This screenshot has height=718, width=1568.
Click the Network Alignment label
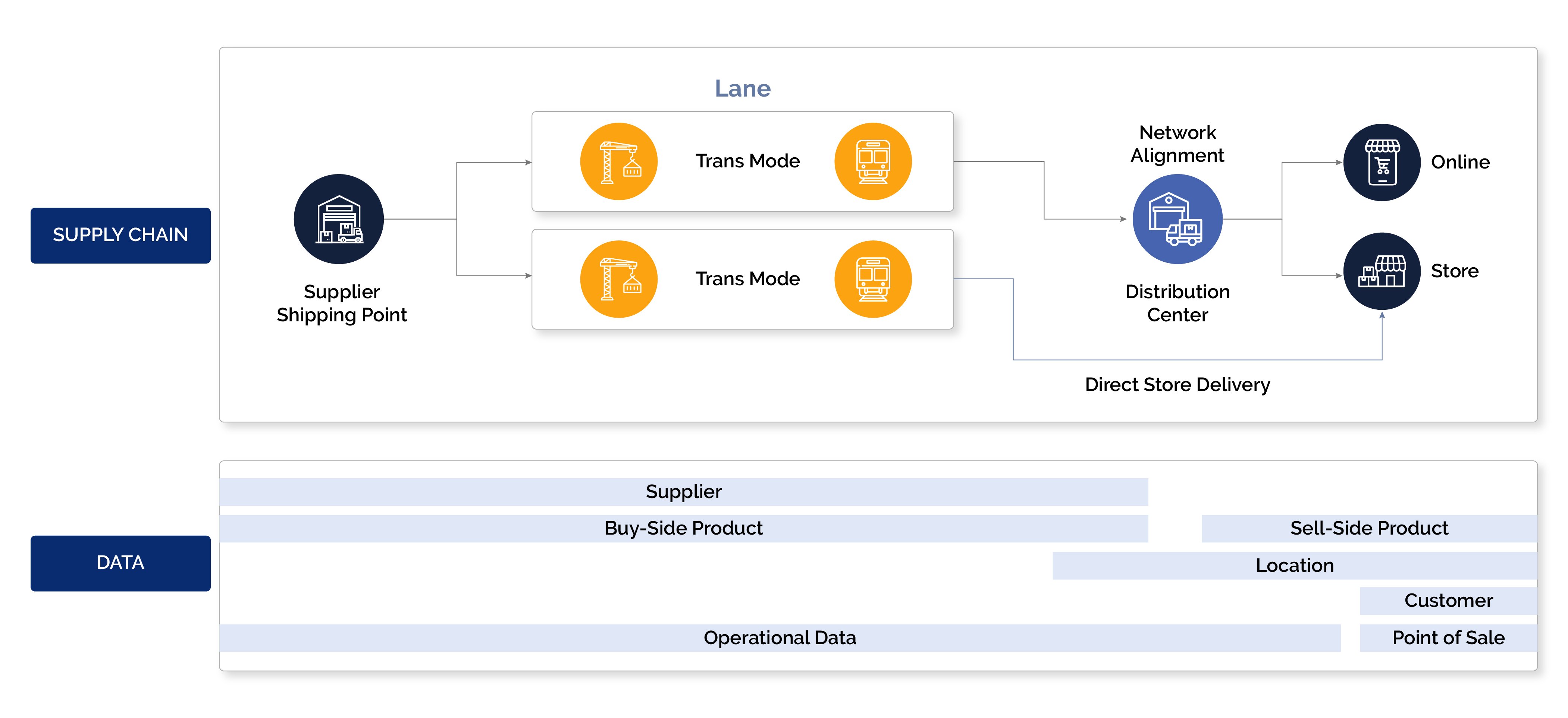coord(1177,144)
